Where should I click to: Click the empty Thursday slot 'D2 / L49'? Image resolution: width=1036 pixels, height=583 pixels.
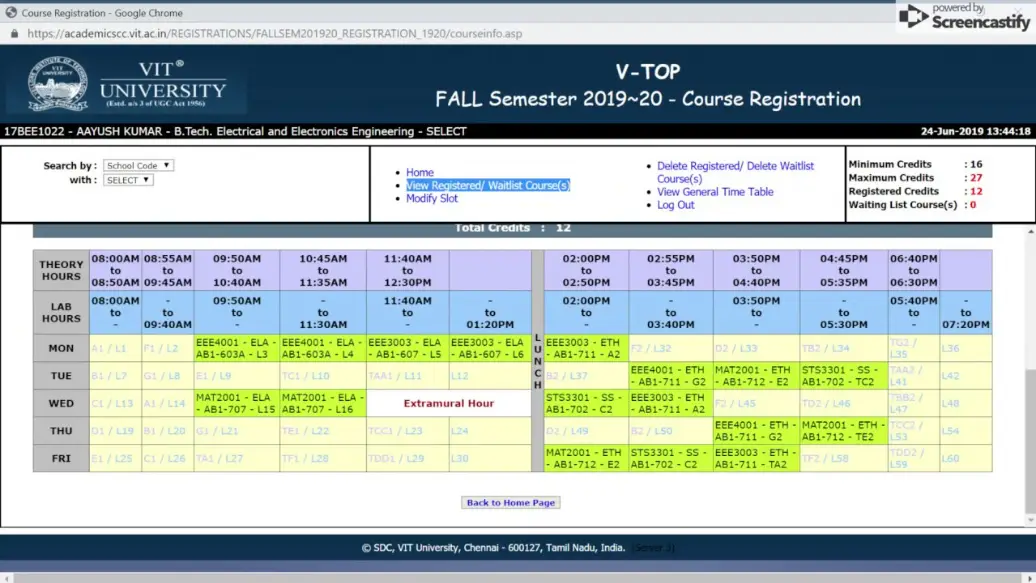(586, 431)
